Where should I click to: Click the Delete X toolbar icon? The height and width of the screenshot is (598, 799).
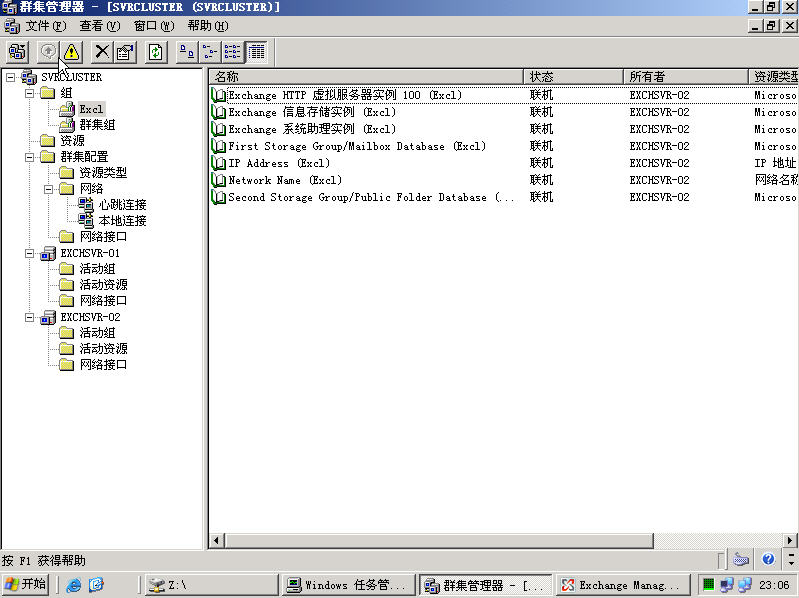click(102, 52)
